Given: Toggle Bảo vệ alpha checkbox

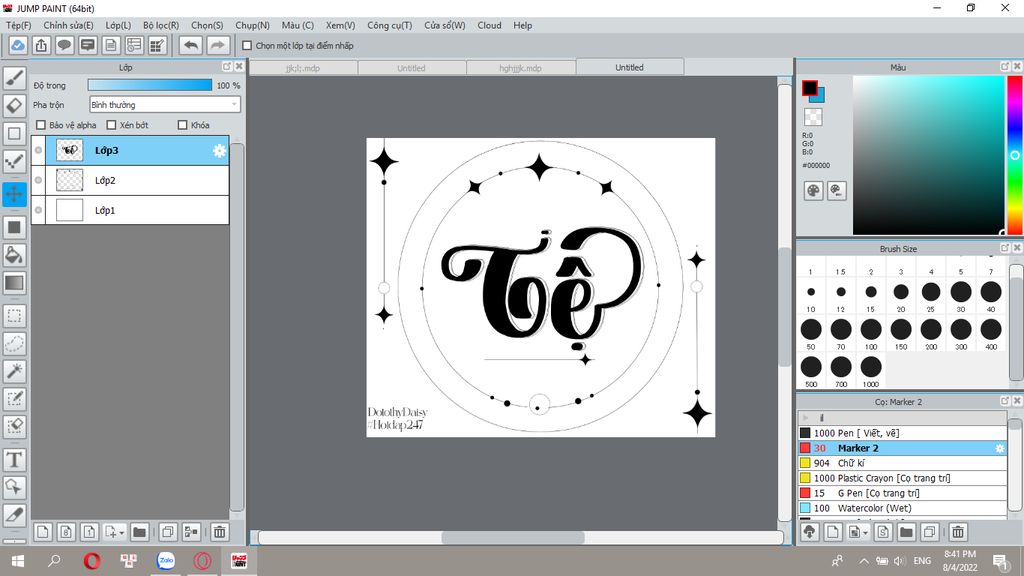Looking at the screenshot, I should pyautogui.click(x=41, y=125).
